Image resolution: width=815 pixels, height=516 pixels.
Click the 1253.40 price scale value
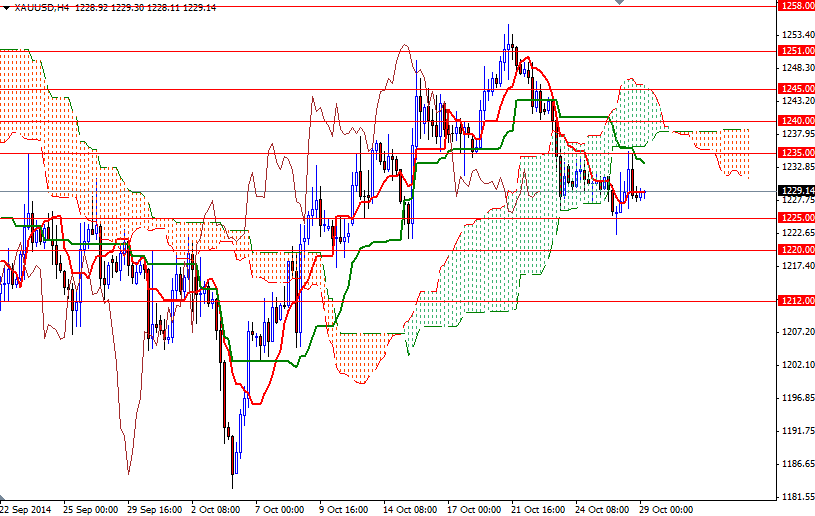point(797,35)
